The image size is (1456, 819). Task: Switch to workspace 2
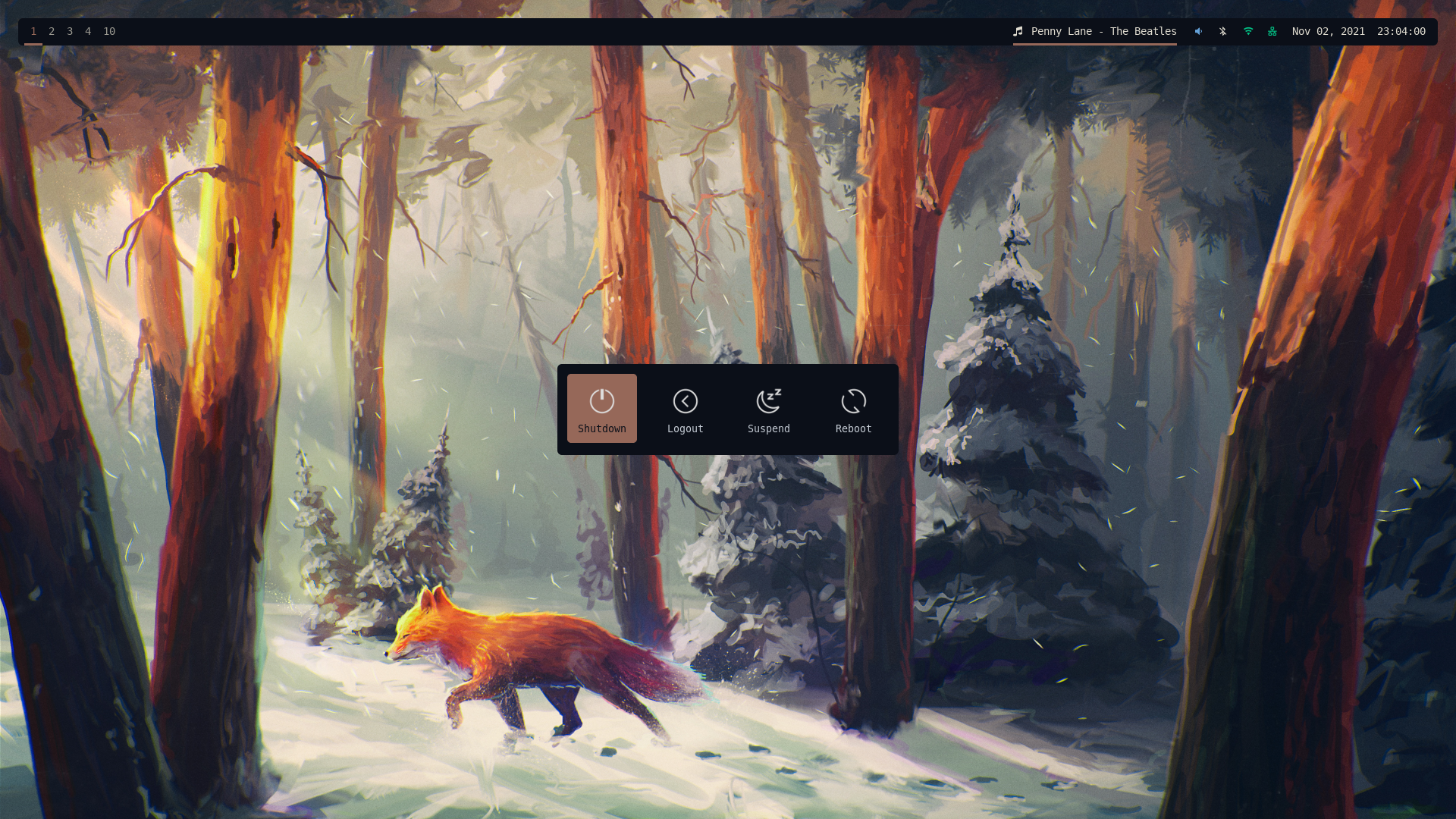click(x=51, y=31)
